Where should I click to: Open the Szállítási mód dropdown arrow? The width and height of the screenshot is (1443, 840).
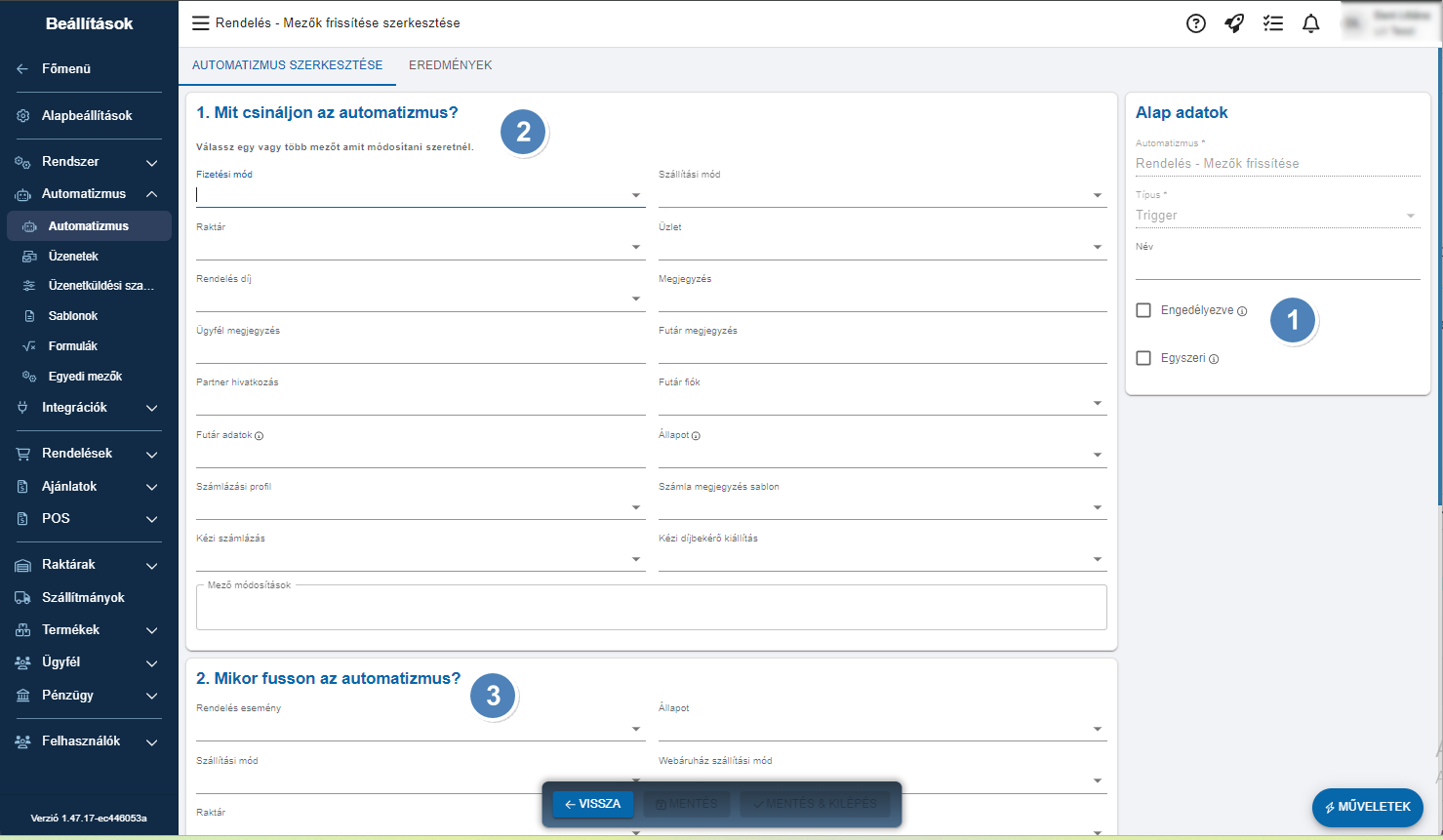point(1097,195)
